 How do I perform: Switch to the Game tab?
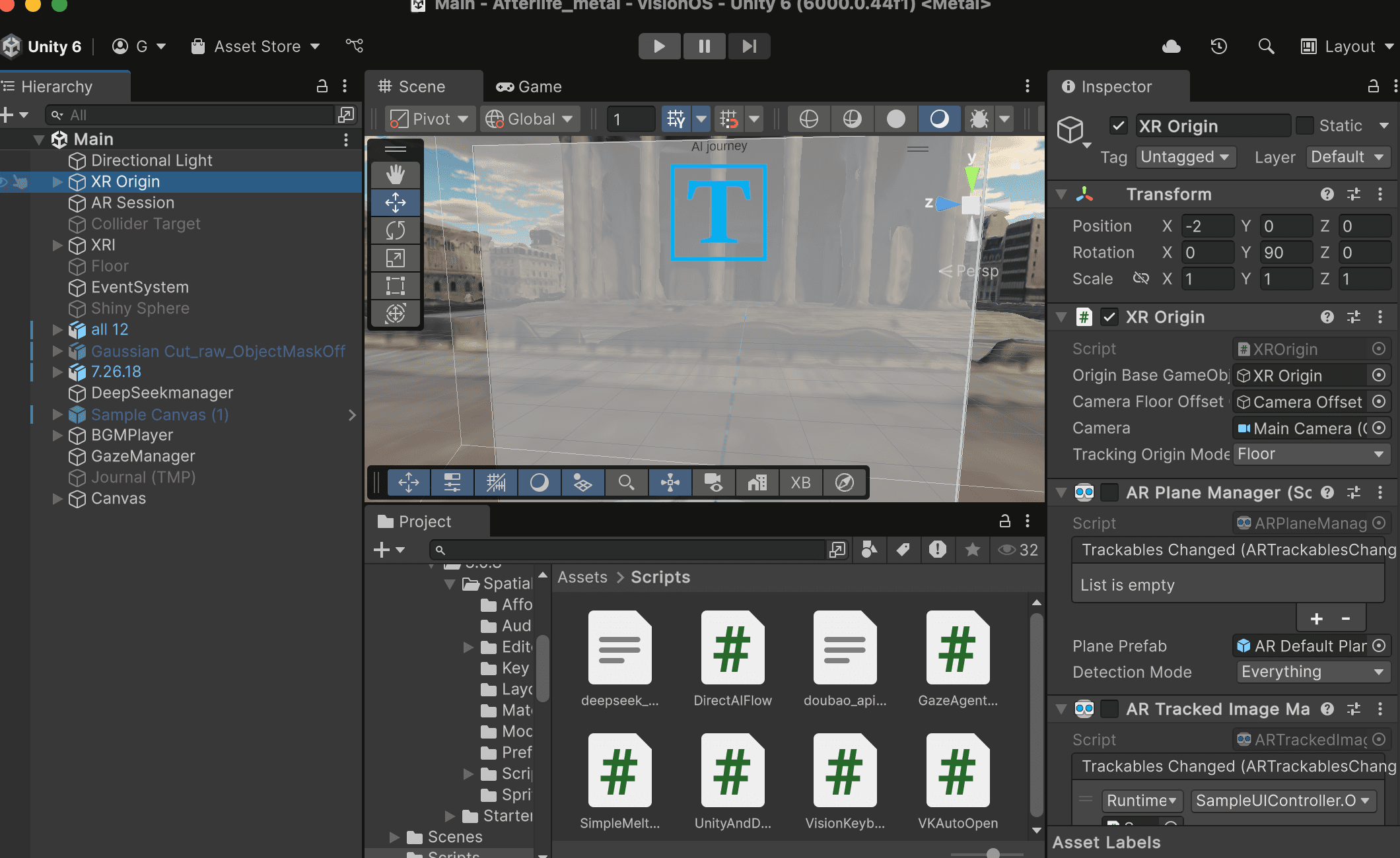tap(530, 86)
